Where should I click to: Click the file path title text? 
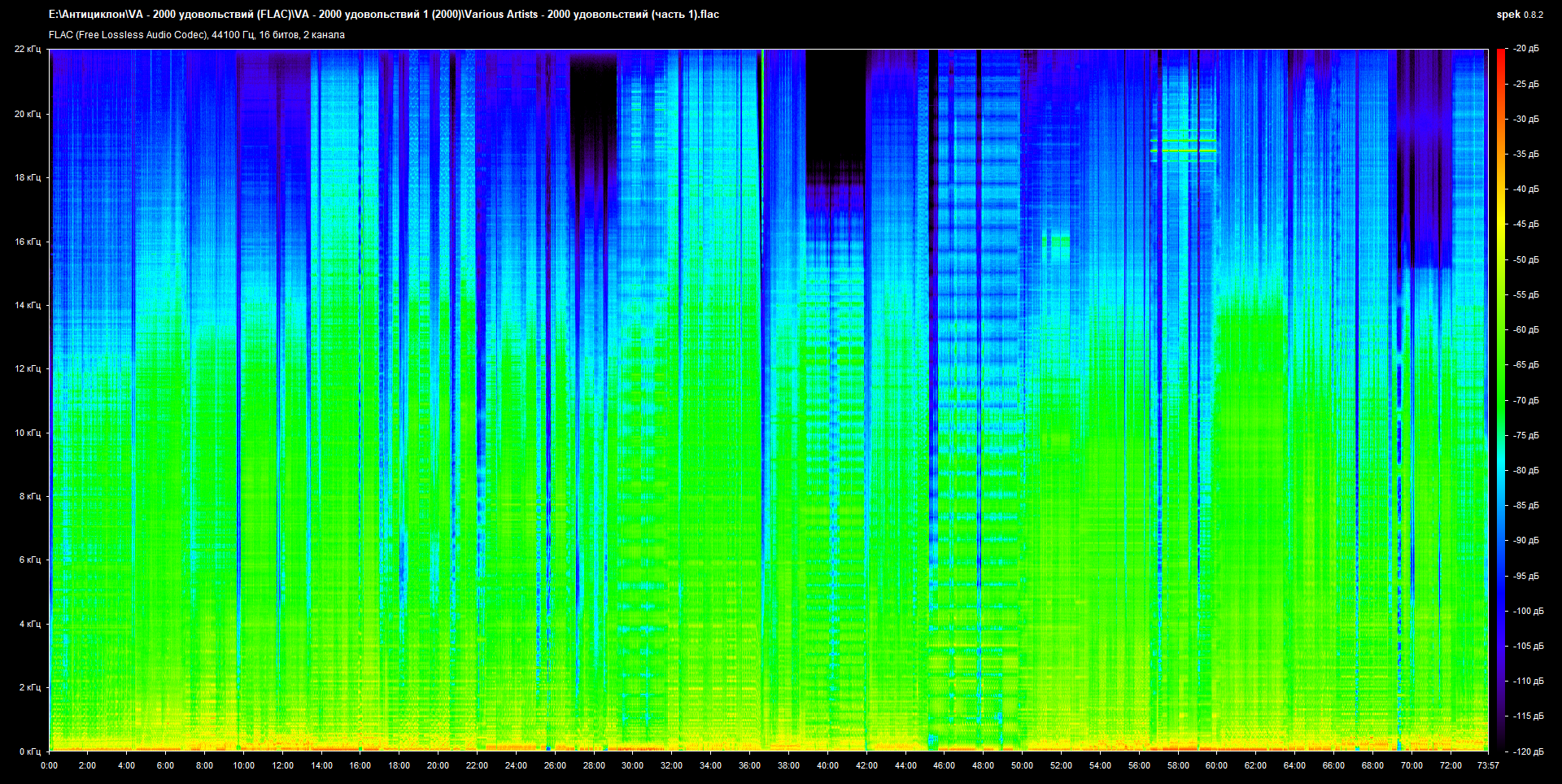383,15
